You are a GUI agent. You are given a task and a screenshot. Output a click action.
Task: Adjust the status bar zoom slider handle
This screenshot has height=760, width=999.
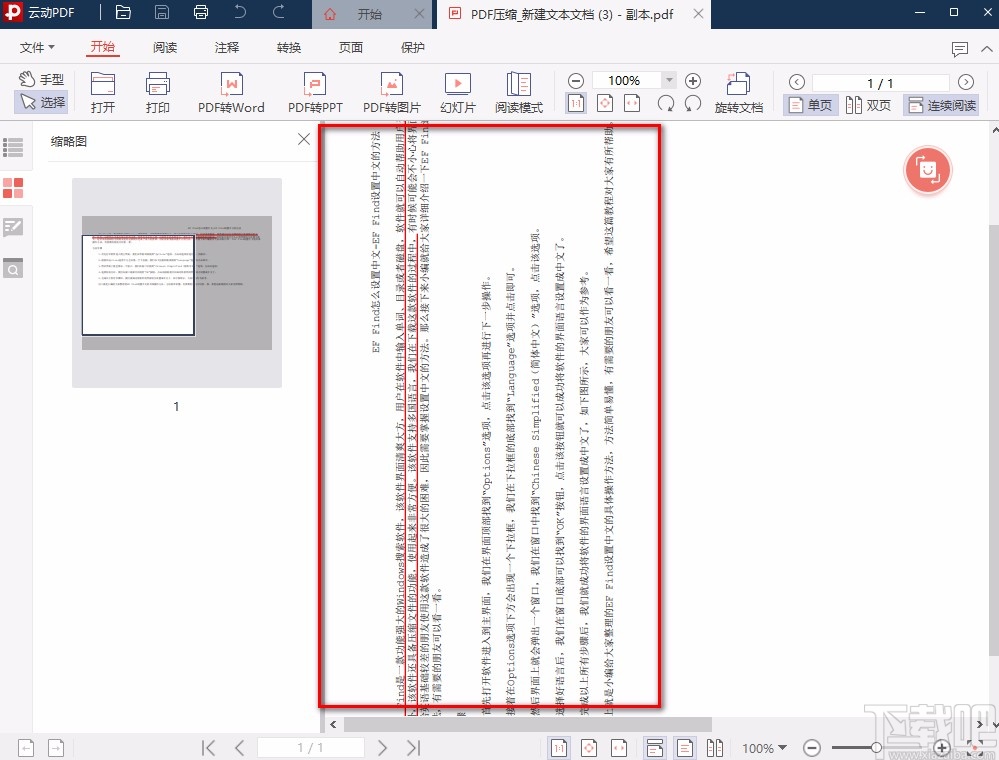pyautogui.click(x=877, y=747)
